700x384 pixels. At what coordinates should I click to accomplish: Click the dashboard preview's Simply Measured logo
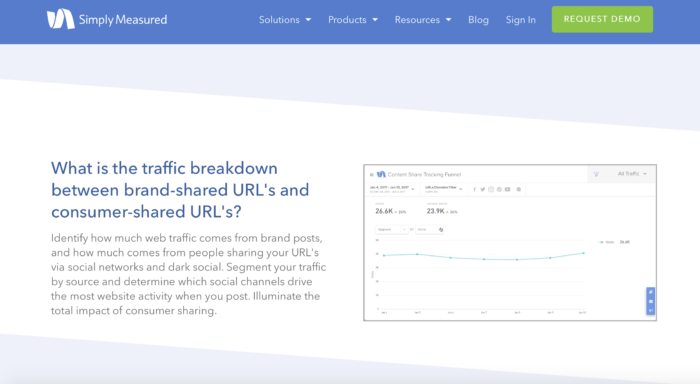pos(381,174)
